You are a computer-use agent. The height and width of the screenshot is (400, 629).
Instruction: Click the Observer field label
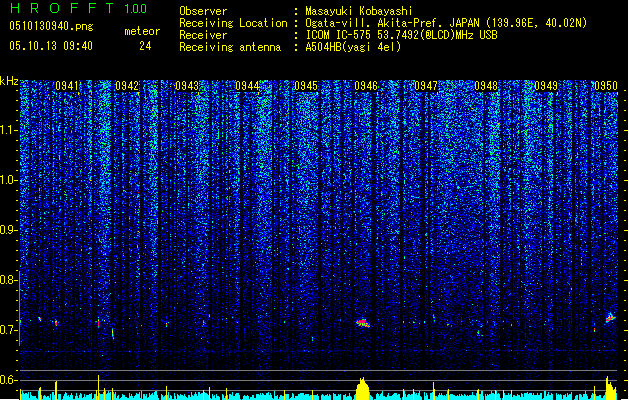coord(203,11)
